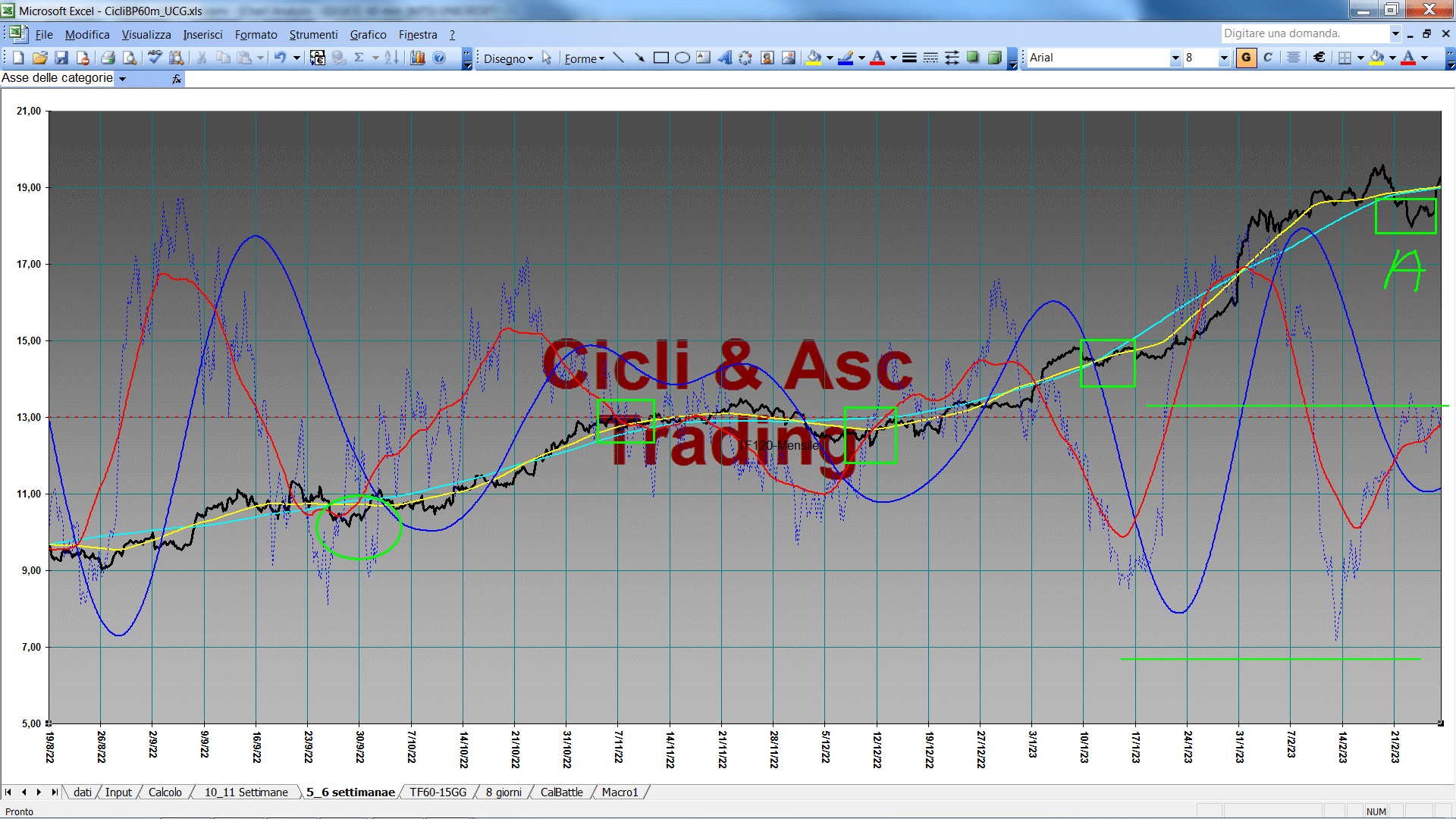
Task: Toggle italic (C) formatting
Action: click(1268, 58)
